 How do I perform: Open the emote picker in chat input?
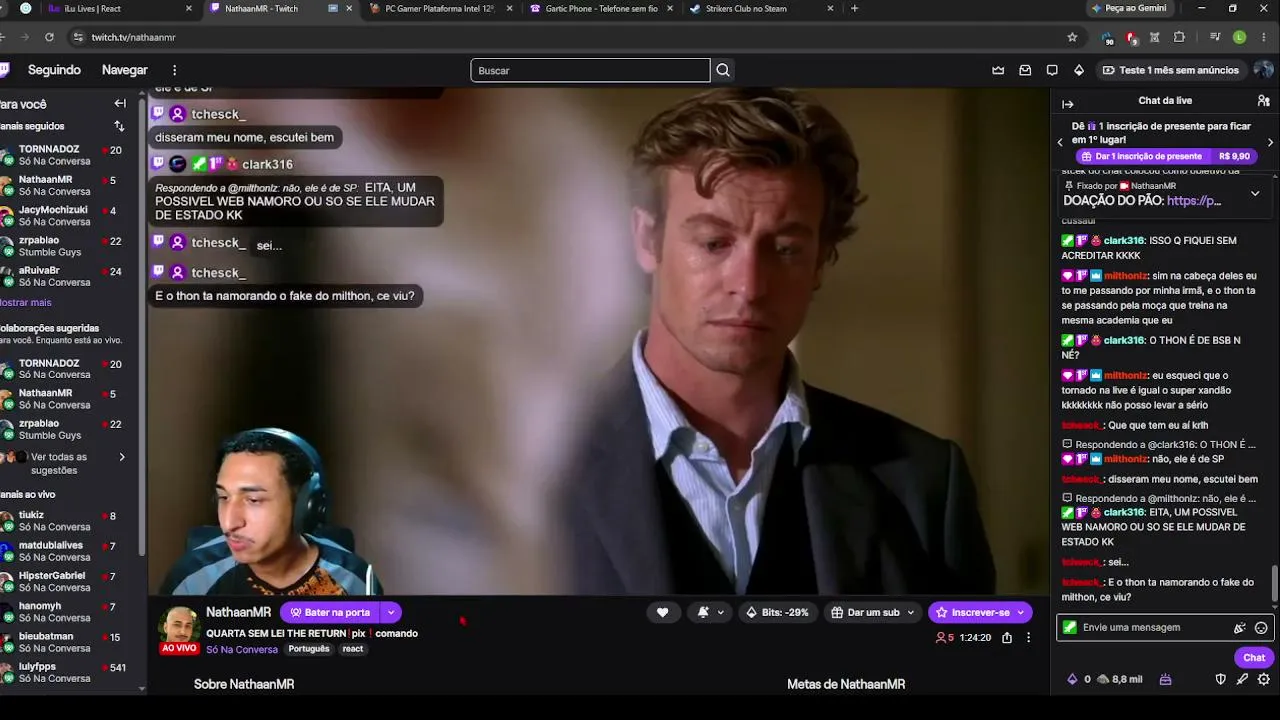pos(1261,628)
